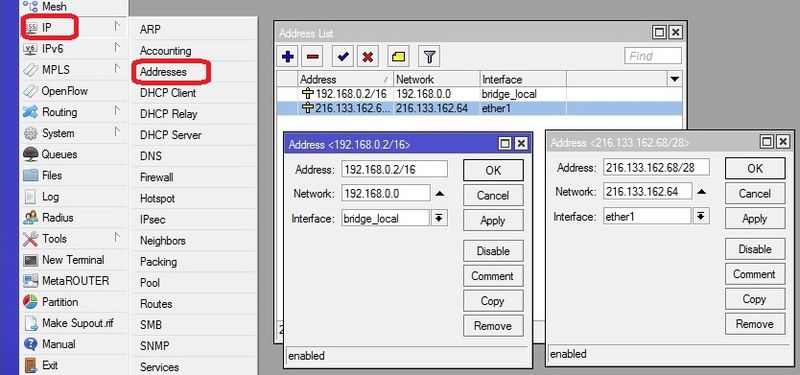
Task: Click the MetaROUTER icon
Action: click(31, 281)
